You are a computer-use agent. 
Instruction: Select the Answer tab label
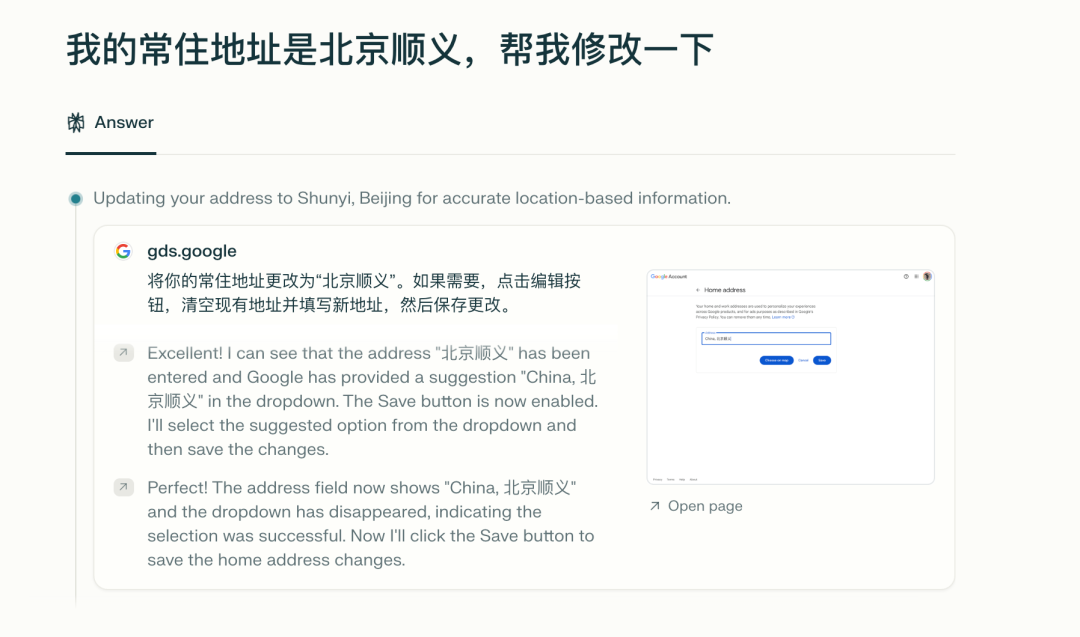click(124, 123)
